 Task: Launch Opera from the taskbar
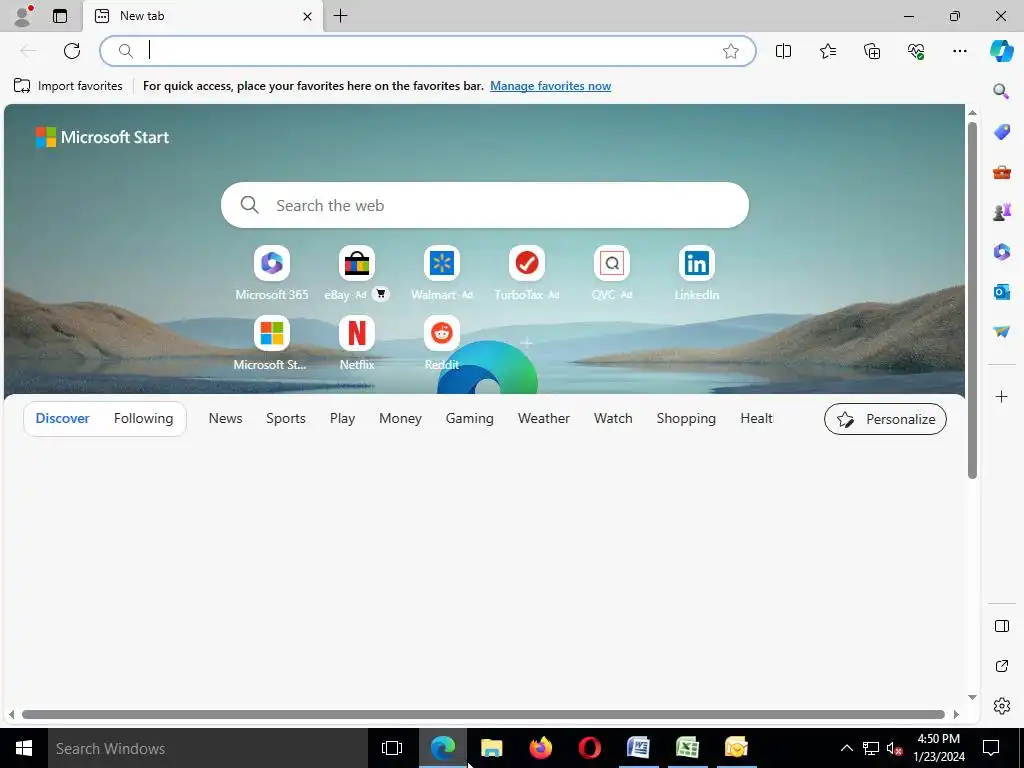589,748
